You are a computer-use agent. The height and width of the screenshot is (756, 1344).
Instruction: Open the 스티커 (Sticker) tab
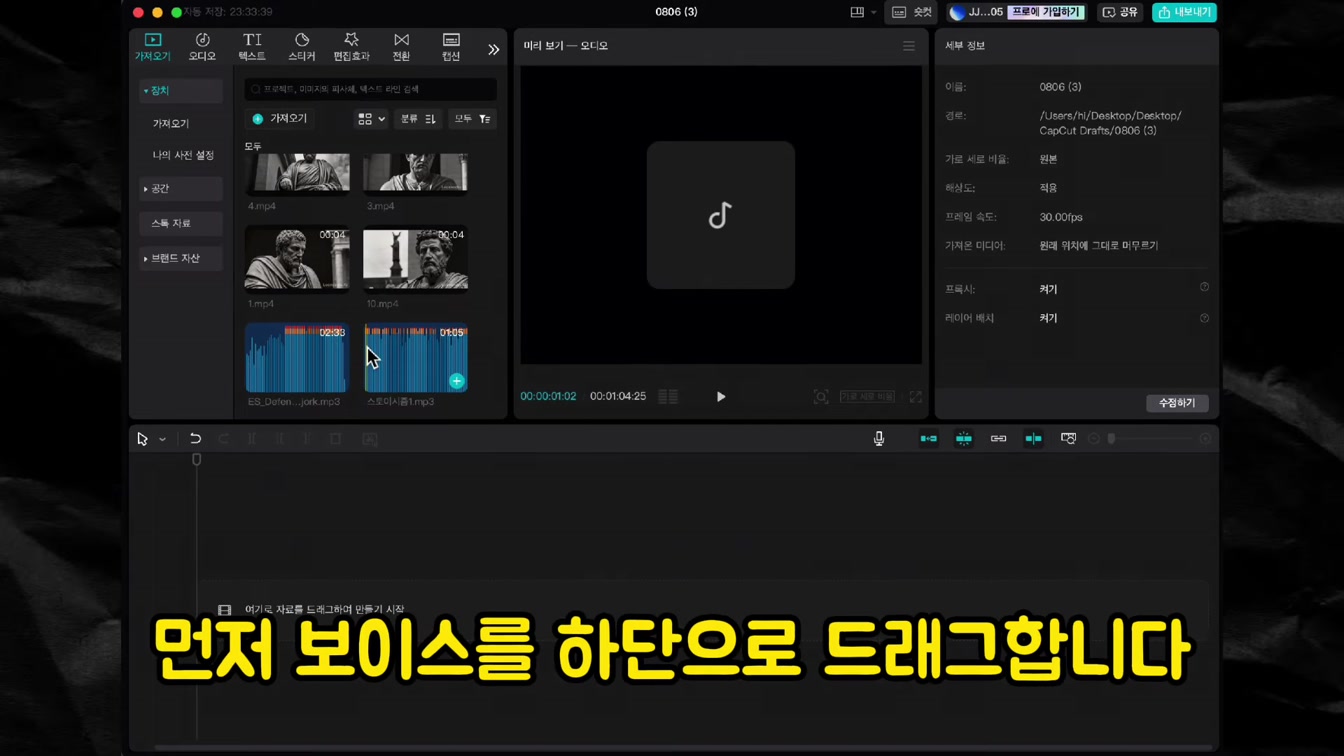click(302, 47)
